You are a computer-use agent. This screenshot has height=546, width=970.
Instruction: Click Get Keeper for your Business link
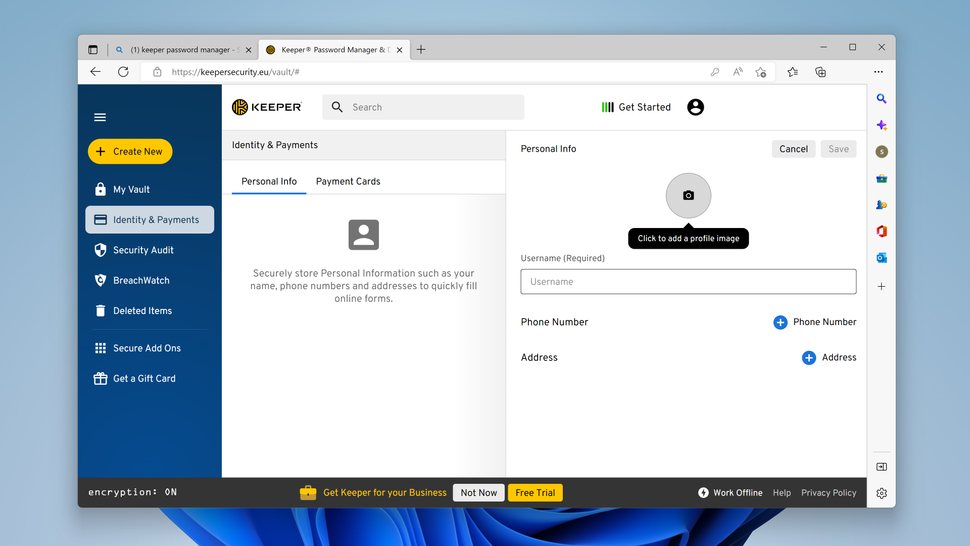(x=385, y=493)
